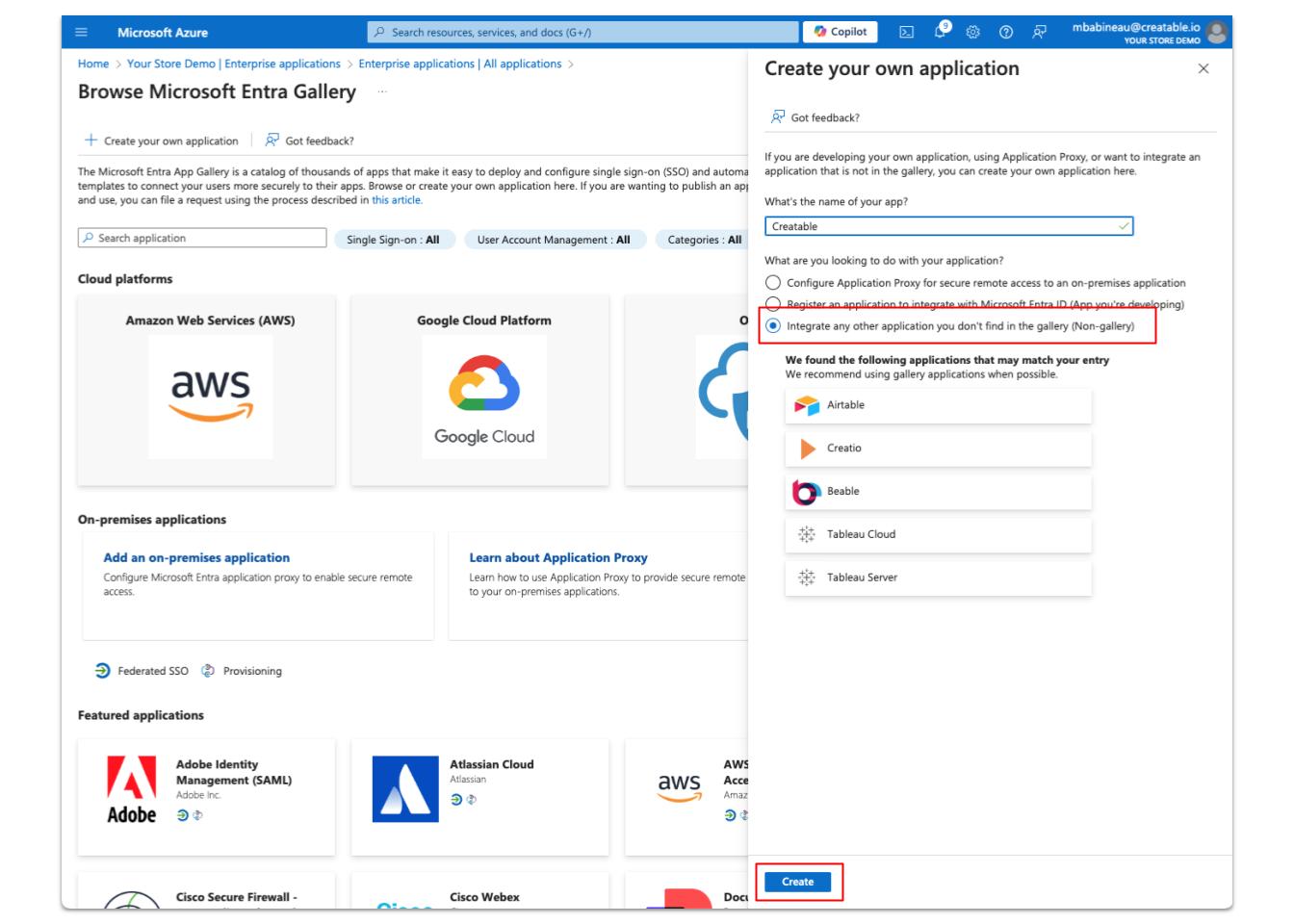Launch Copilot from the top bar
The image size is (1294, 924).
pos(841,32)
